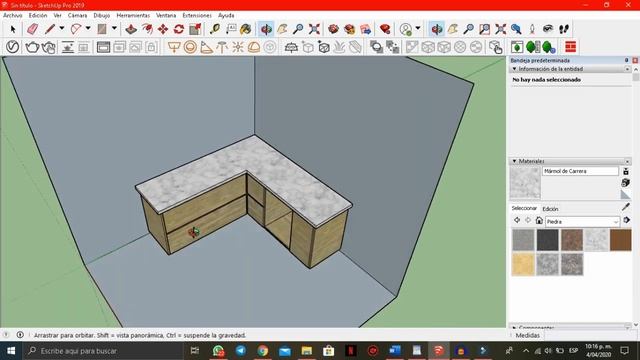Click the red brick wall extension icon
640x360 pixels.
571,47
